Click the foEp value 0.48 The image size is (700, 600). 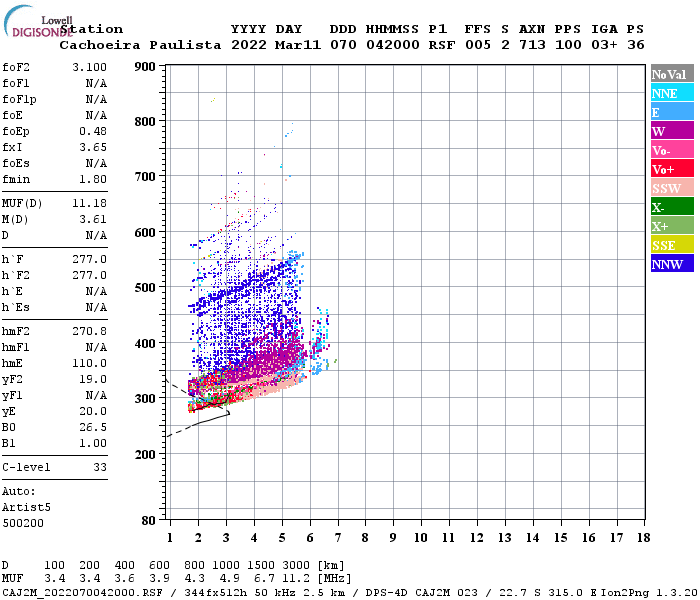point(93,131)
